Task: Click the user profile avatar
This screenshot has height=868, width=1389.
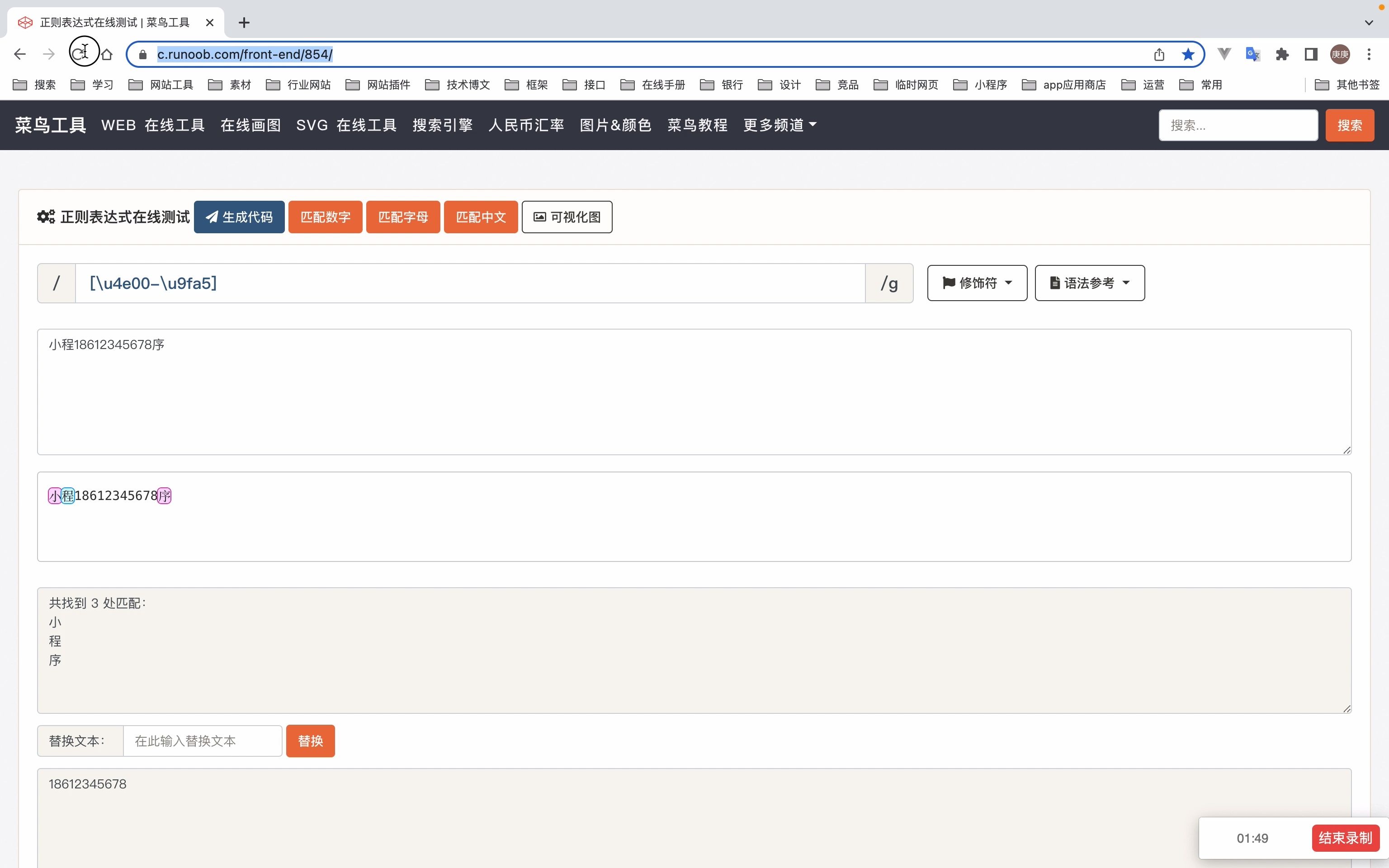Action: (x=1340, y=55)
